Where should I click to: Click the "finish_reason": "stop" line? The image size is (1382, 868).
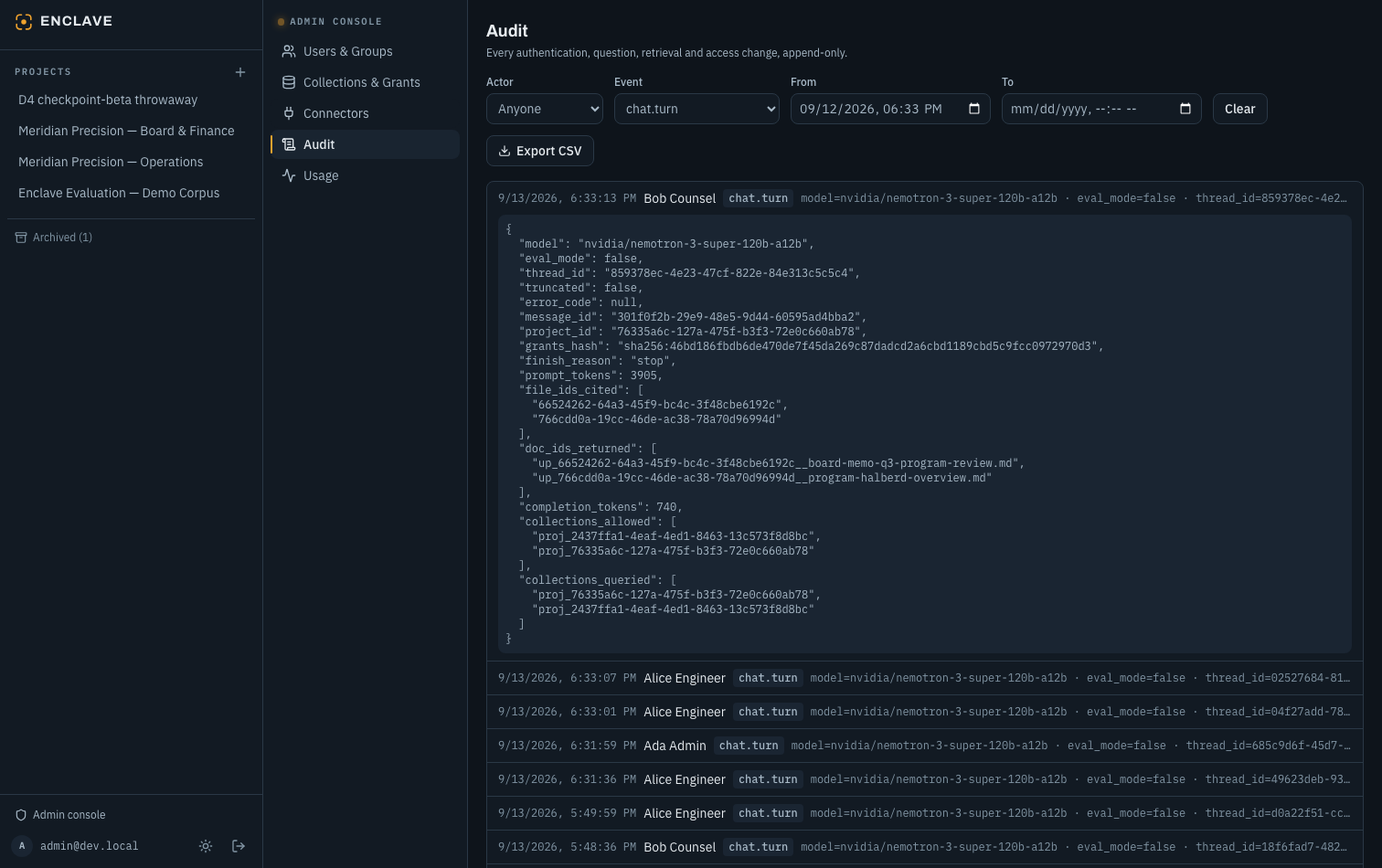tap(598, 361)
